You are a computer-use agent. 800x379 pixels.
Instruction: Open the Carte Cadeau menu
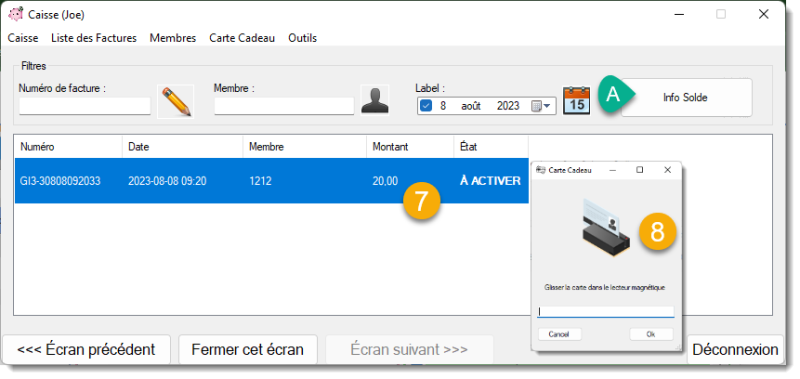pos(242,38)
